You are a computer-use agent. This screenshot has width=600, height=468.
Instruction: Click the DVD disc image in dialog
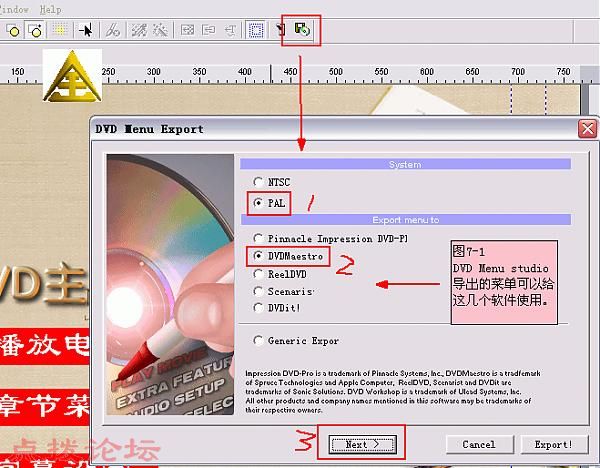coord(170,284)
